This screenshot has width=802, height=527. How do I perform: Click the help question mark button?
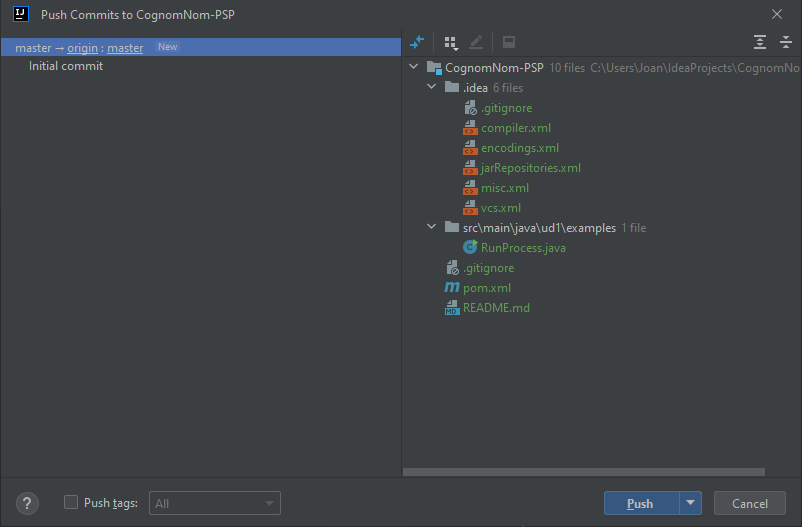[x=28, y=503]
